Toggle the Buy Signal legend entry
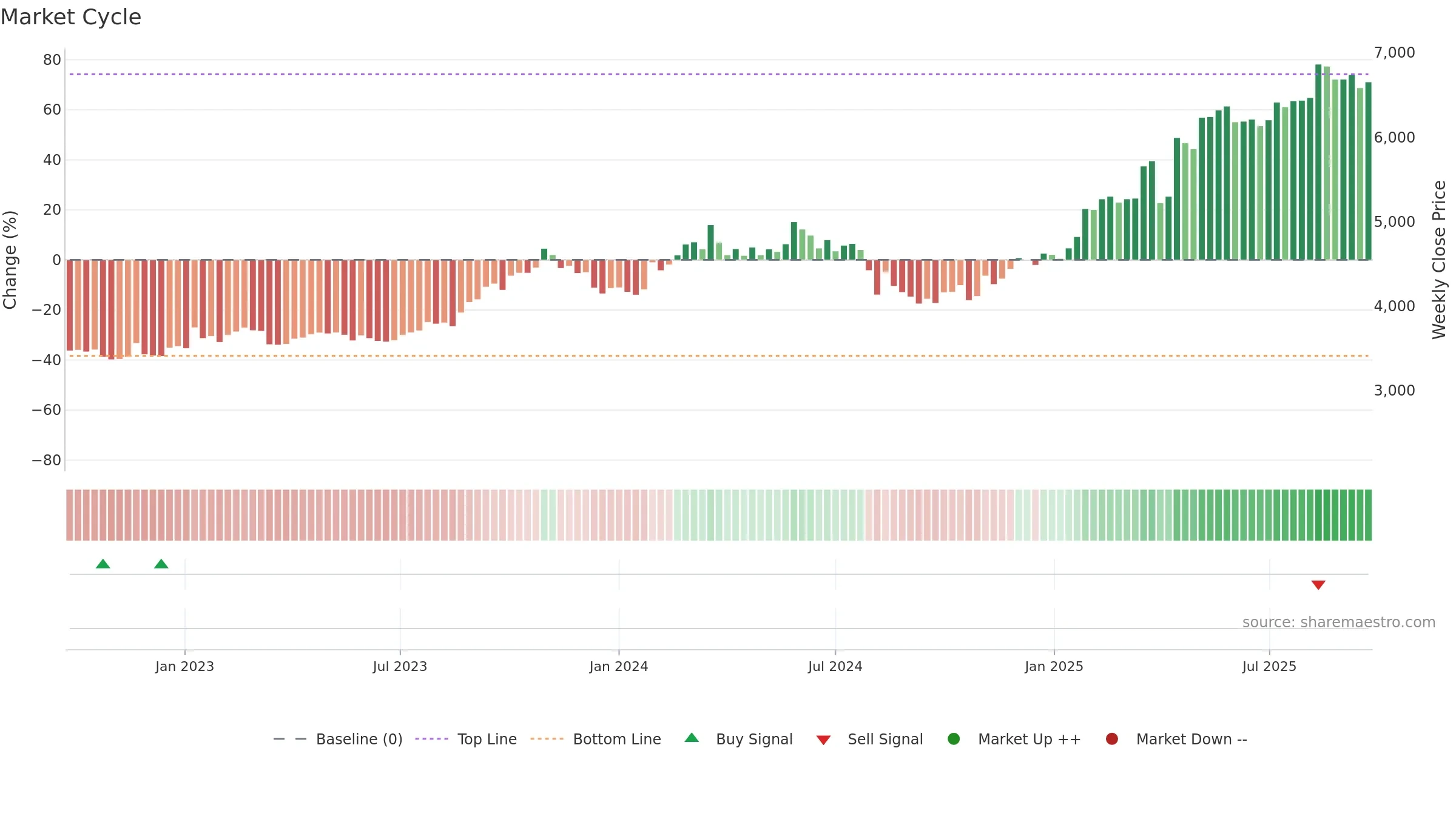This screenshot has width=1456, height=819. coord(738,739)
